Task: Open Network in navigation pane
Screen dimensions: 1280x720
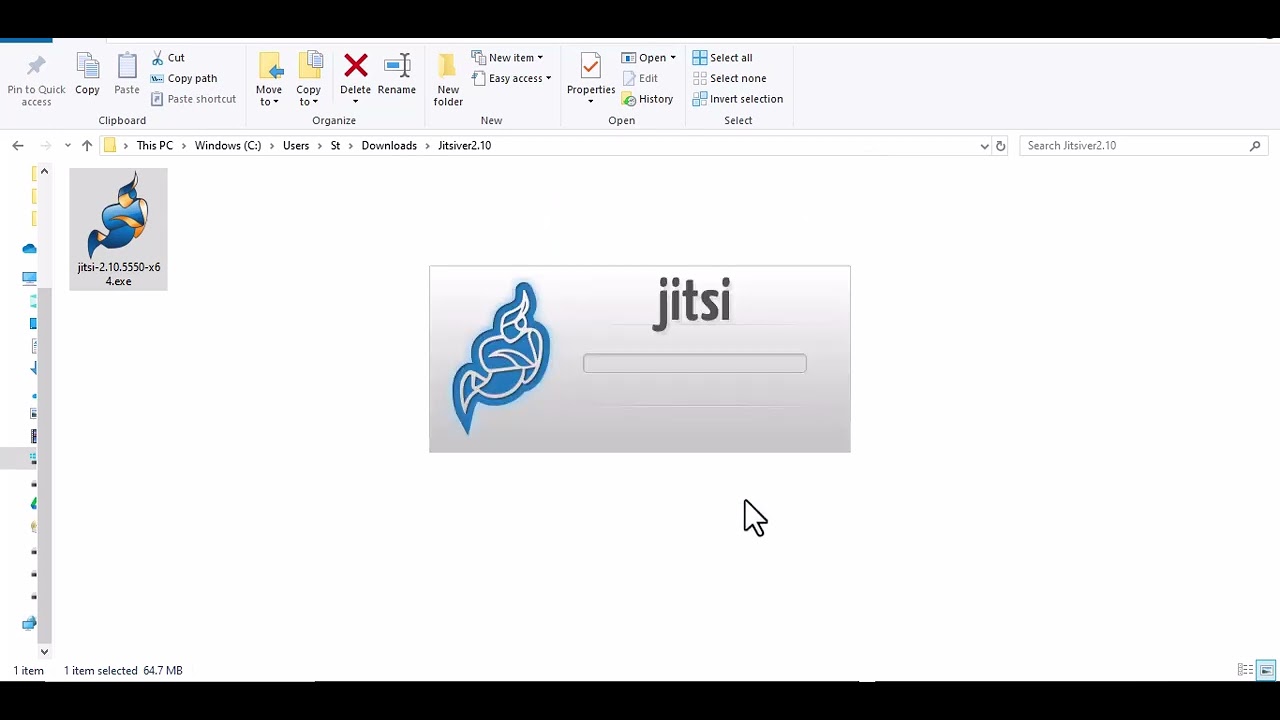Action: click(29, 624)
